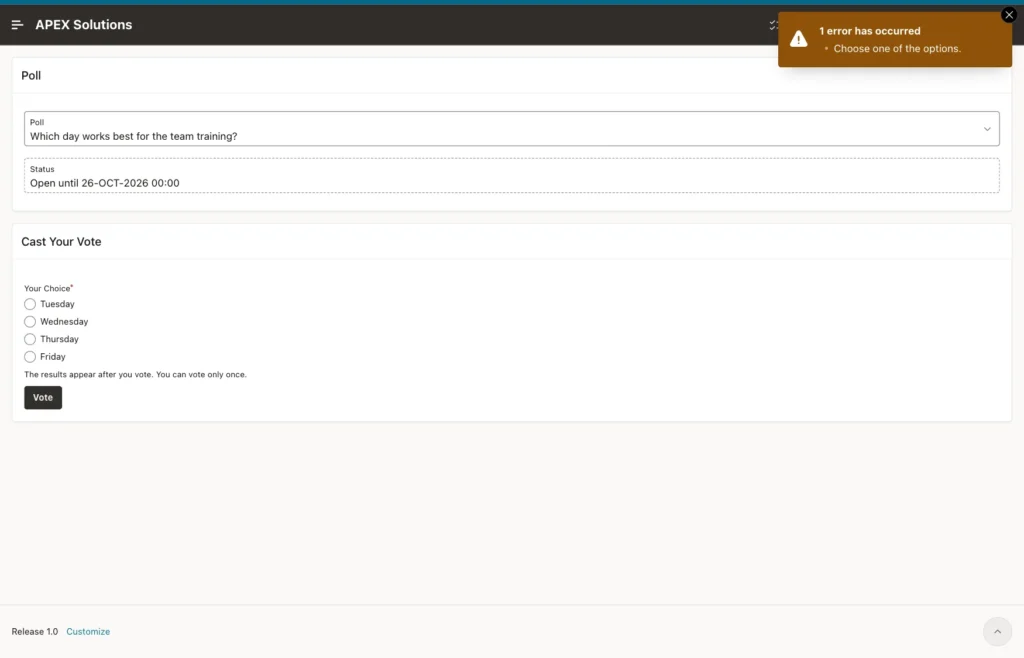Screen dimensions: 1024x658
Task: Click the Your Choice required field label
Action: (x=48, y=288)
